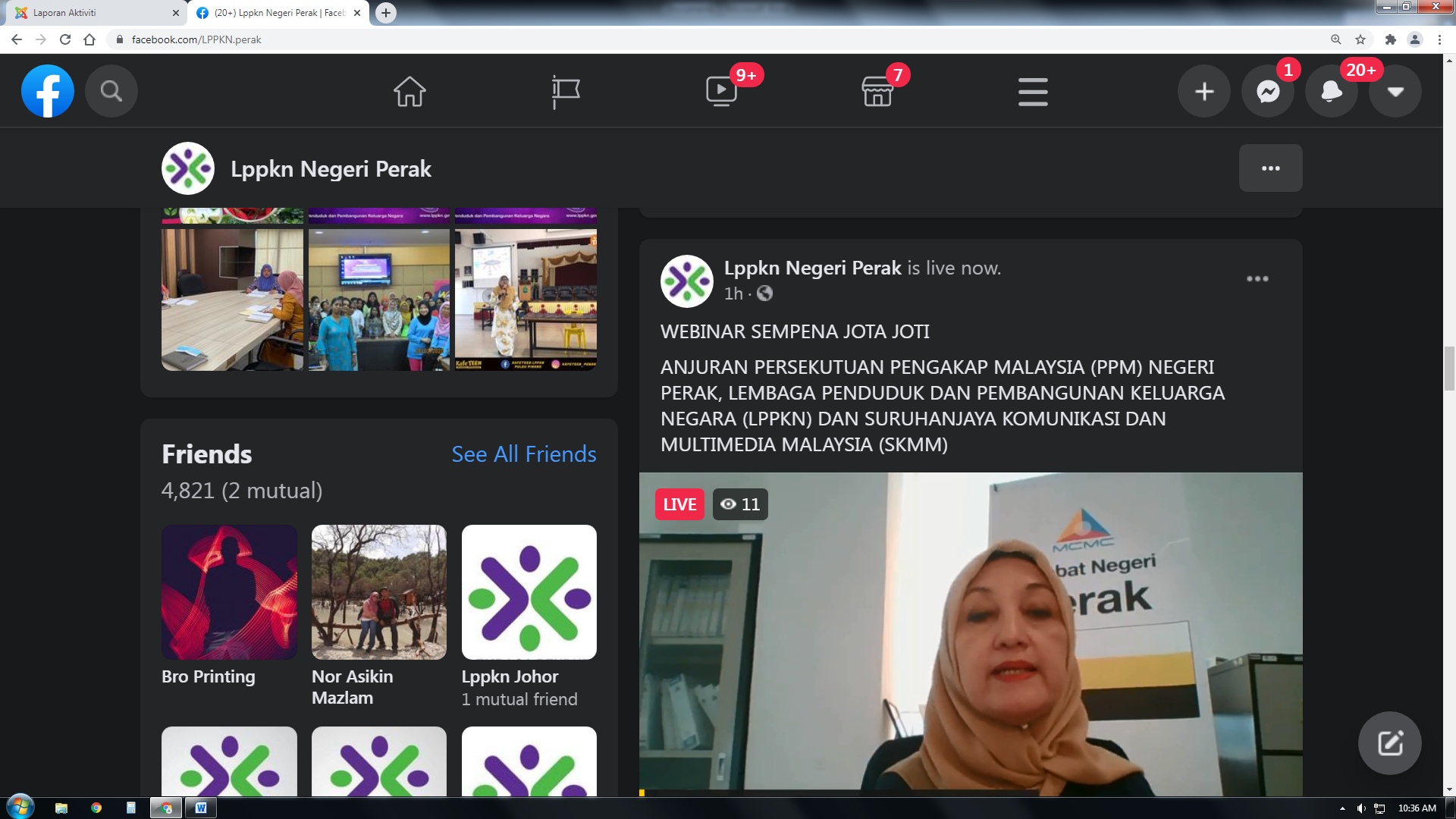Open the Facebook search icon
This screenshot has width=1456, height=819.
[111, 91]
